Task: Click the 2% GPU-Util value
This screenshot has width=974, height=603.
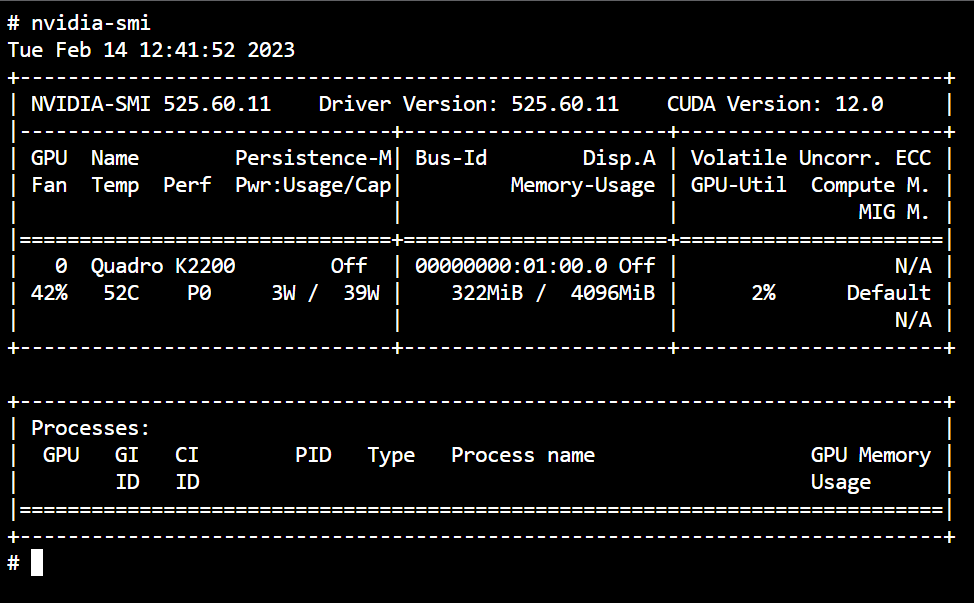Action: coord(763,292)
